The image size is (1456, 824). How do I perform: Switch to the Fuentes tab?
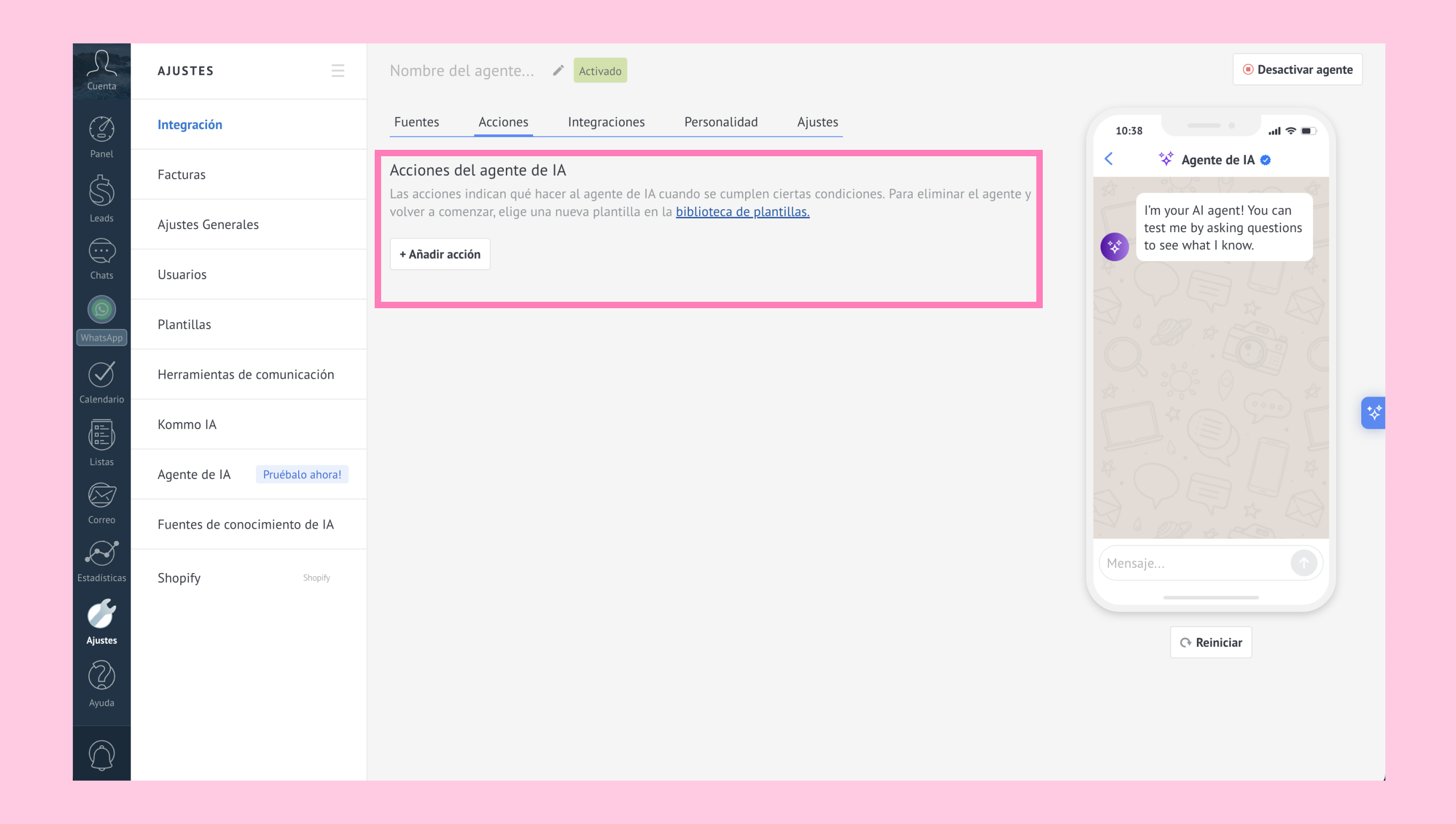pos(416,121)
